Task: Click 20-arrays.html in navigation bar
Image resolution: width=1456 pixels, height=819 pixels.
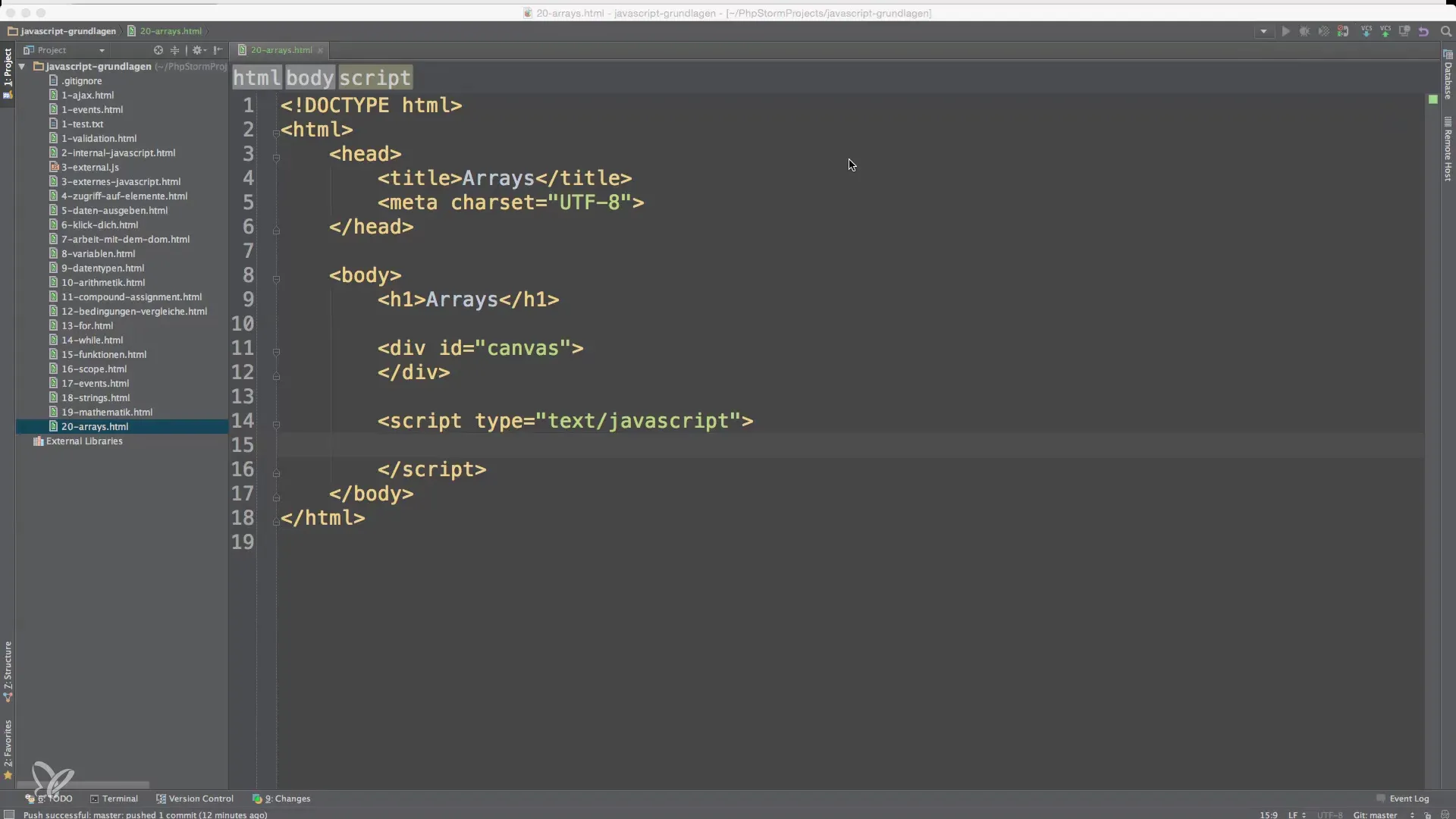Action: tap(165, 31)
